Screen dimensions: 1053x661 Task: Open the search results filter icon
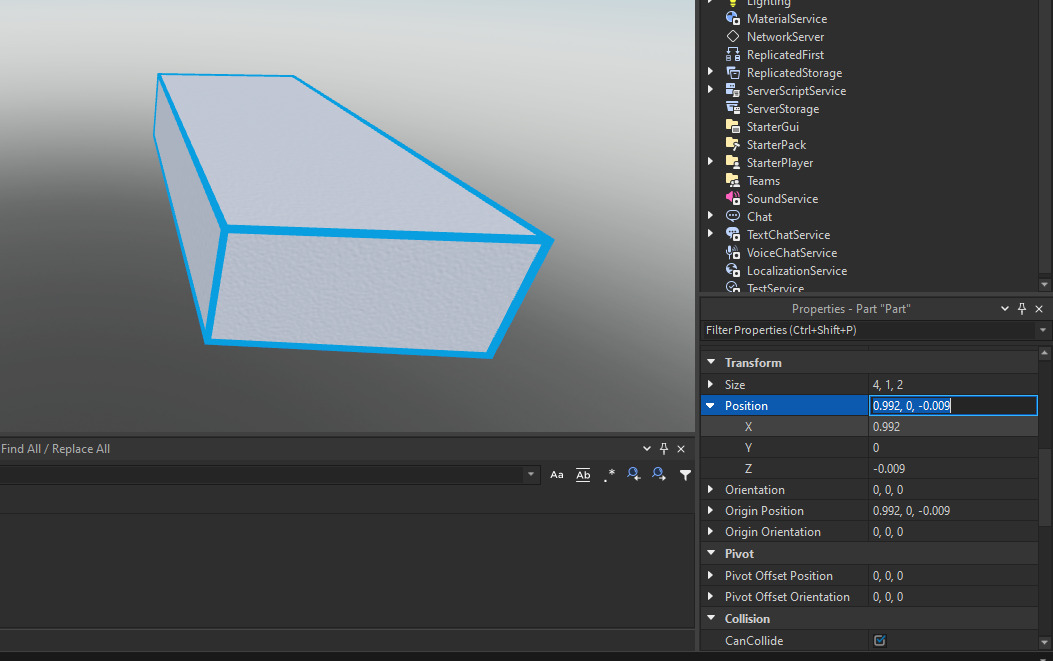point(685,475)
